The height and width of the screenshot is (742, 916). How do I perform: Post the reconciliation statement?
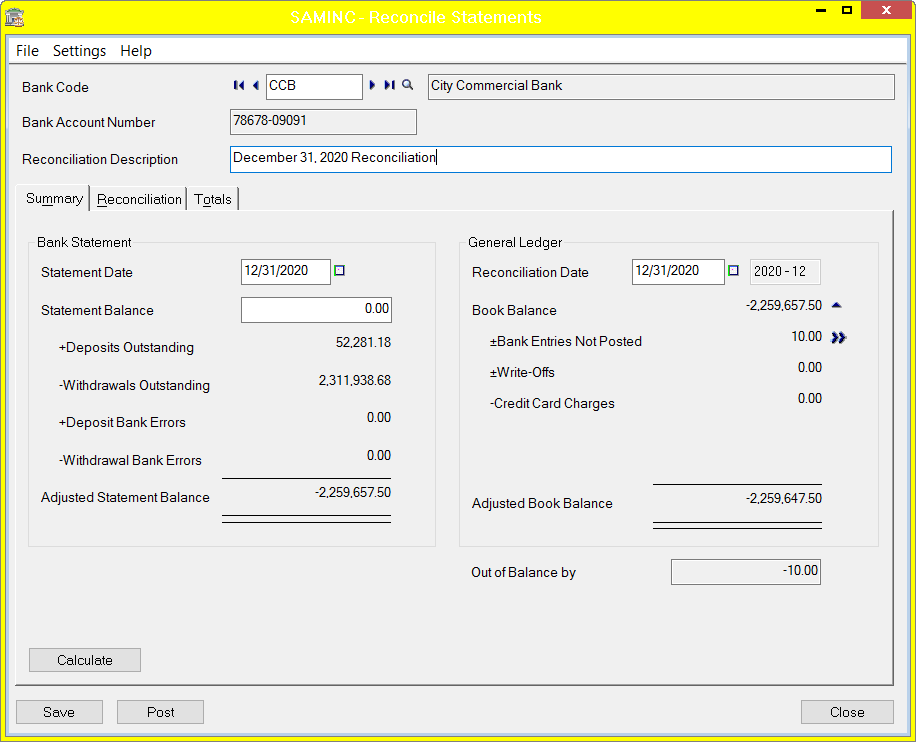pos(160,712)
